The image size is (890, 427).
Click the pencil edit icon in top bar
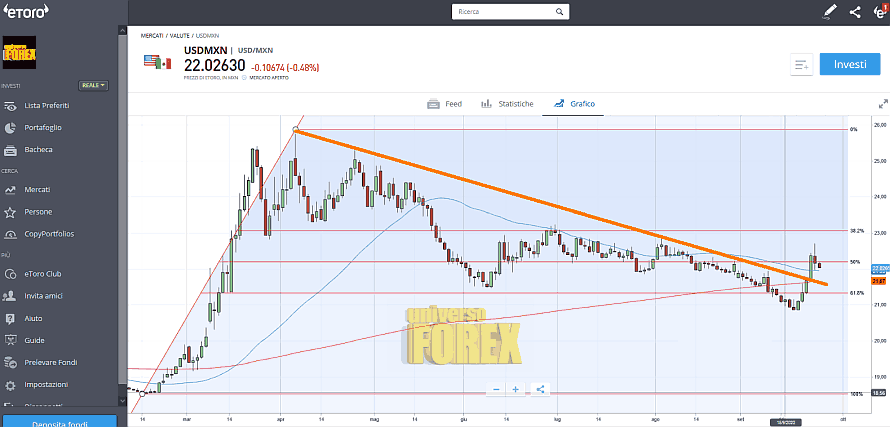click(x=829, y=12)
